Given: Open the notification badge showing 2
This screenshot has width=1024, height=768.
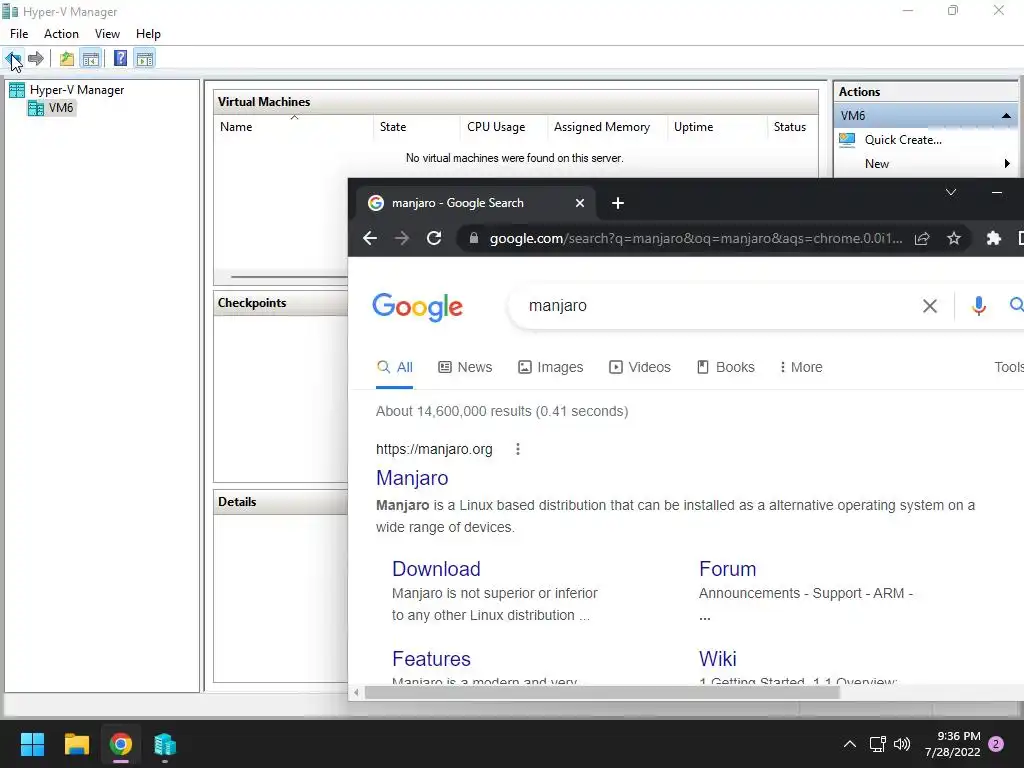Looking at the screenshot, I should pos(996,744).
